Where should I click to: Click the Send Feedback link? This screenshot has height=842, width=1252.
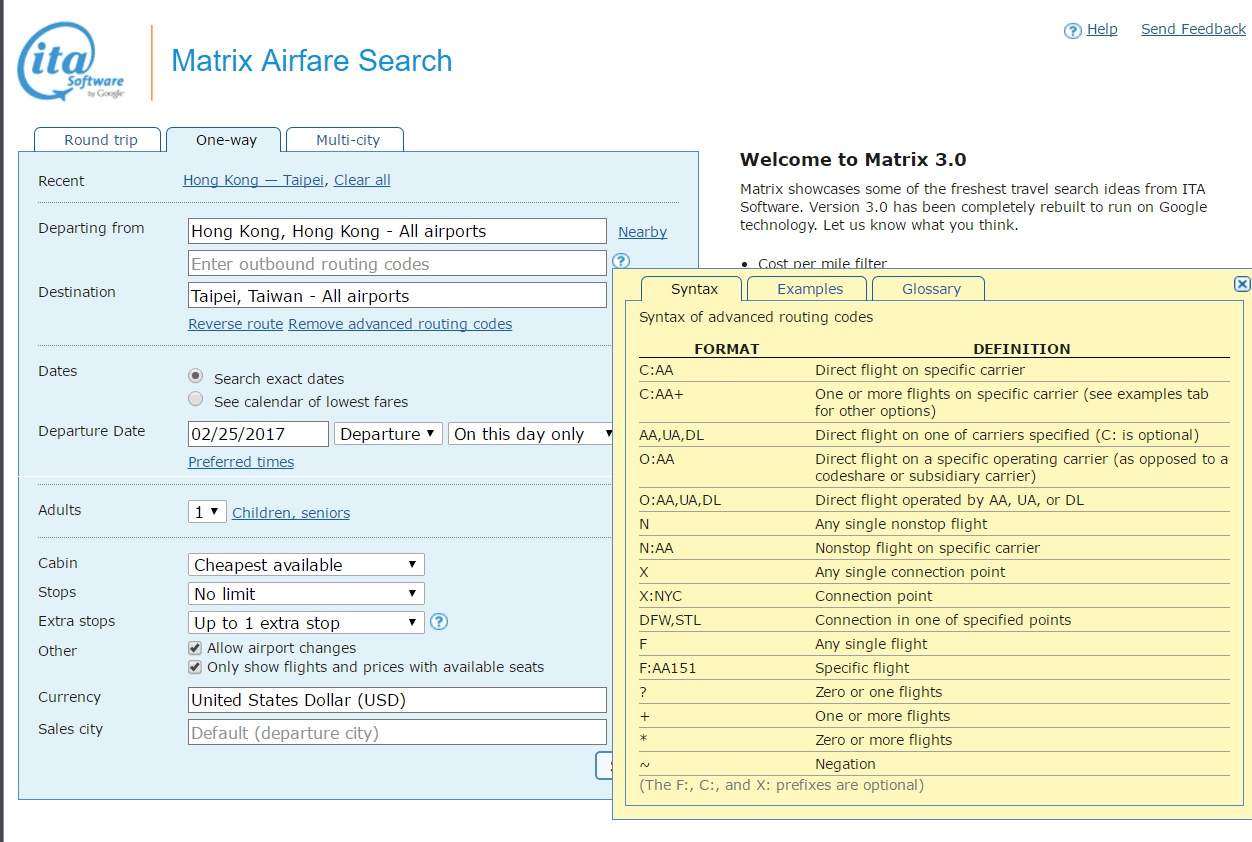click(x=1193, y=29)
